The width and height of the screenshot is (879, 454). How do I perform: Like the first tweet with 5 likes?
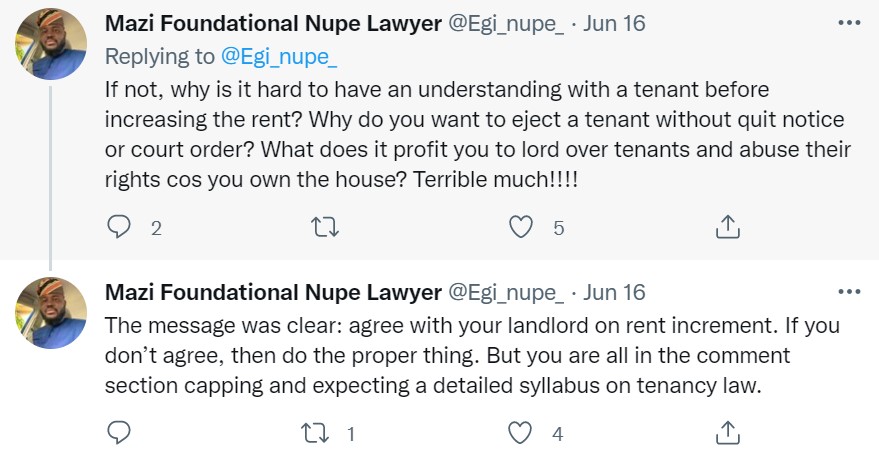(521, 228)
